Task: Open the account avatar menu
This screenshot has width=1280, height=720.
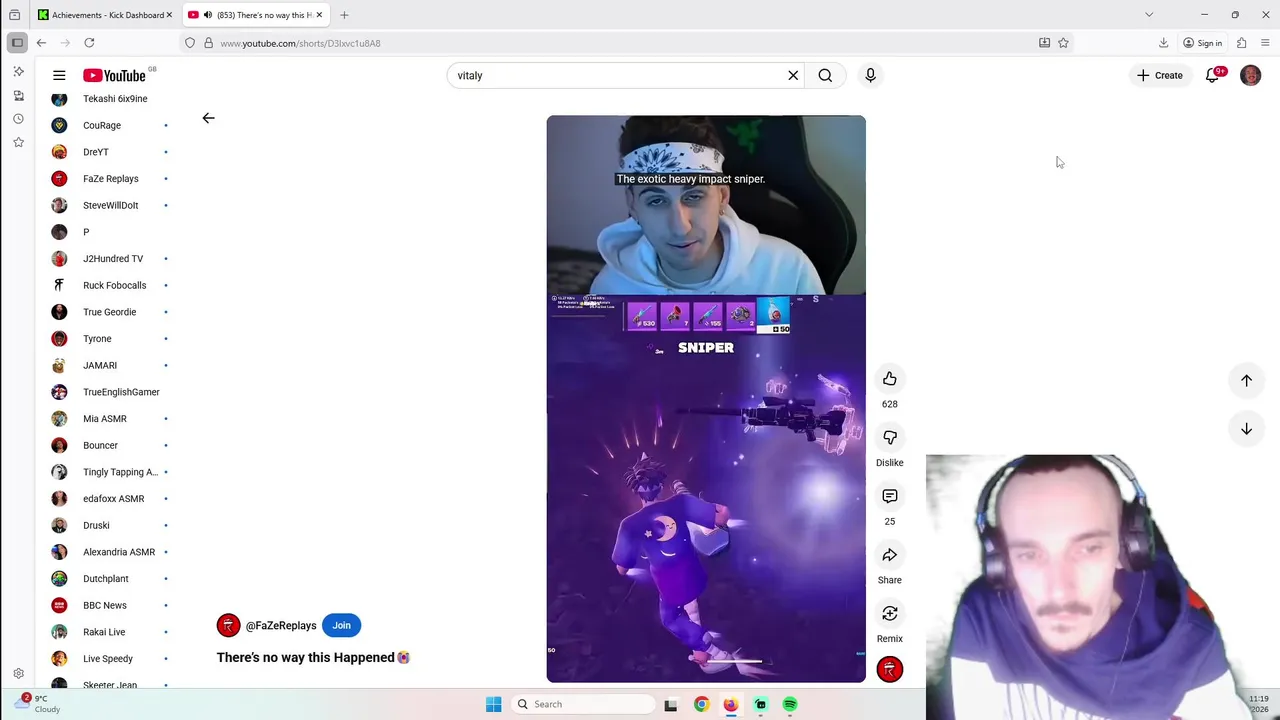Action: 1250,75
